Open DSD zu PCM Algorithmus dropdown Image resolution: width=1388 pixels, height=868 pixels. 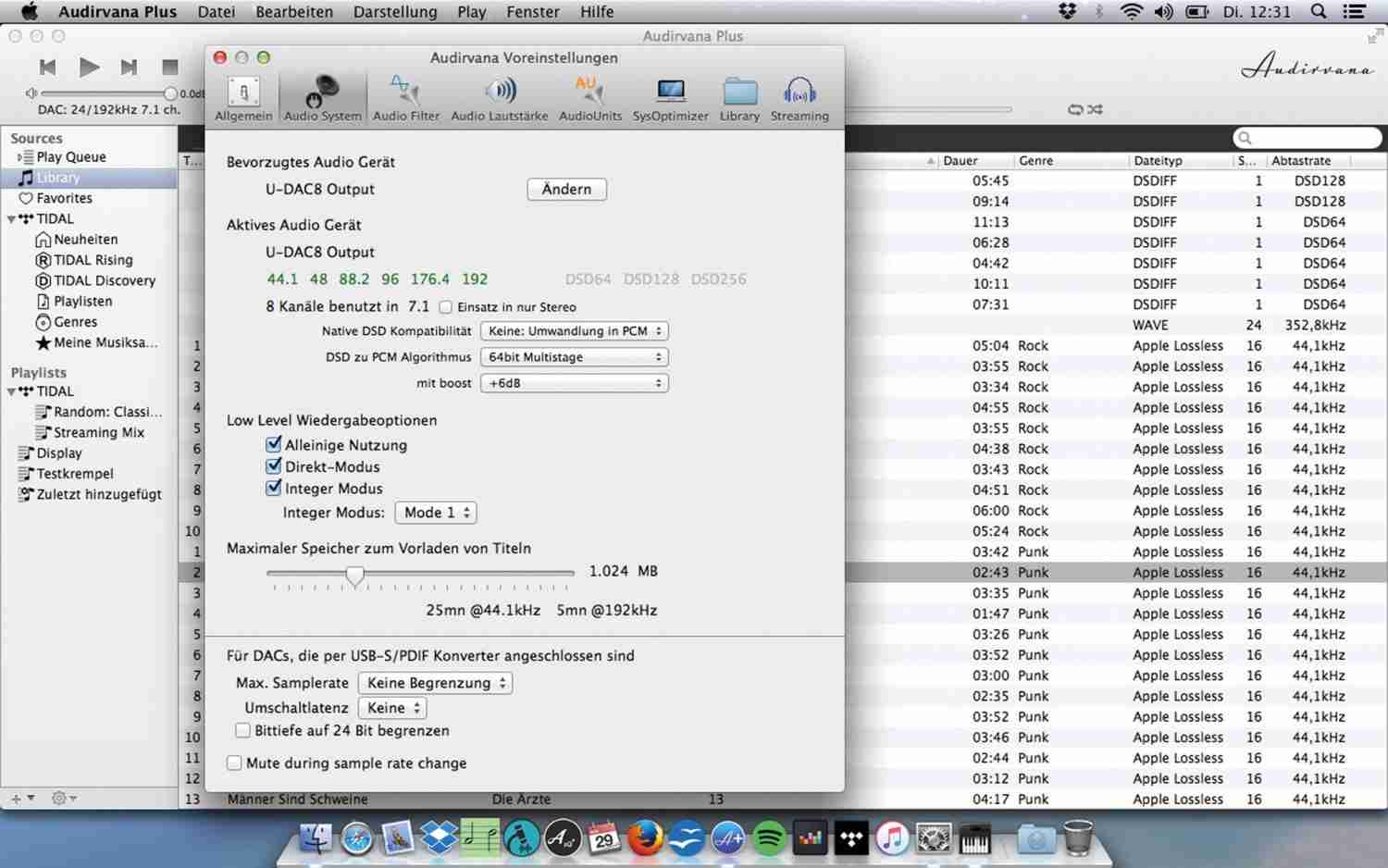[574, 356]
